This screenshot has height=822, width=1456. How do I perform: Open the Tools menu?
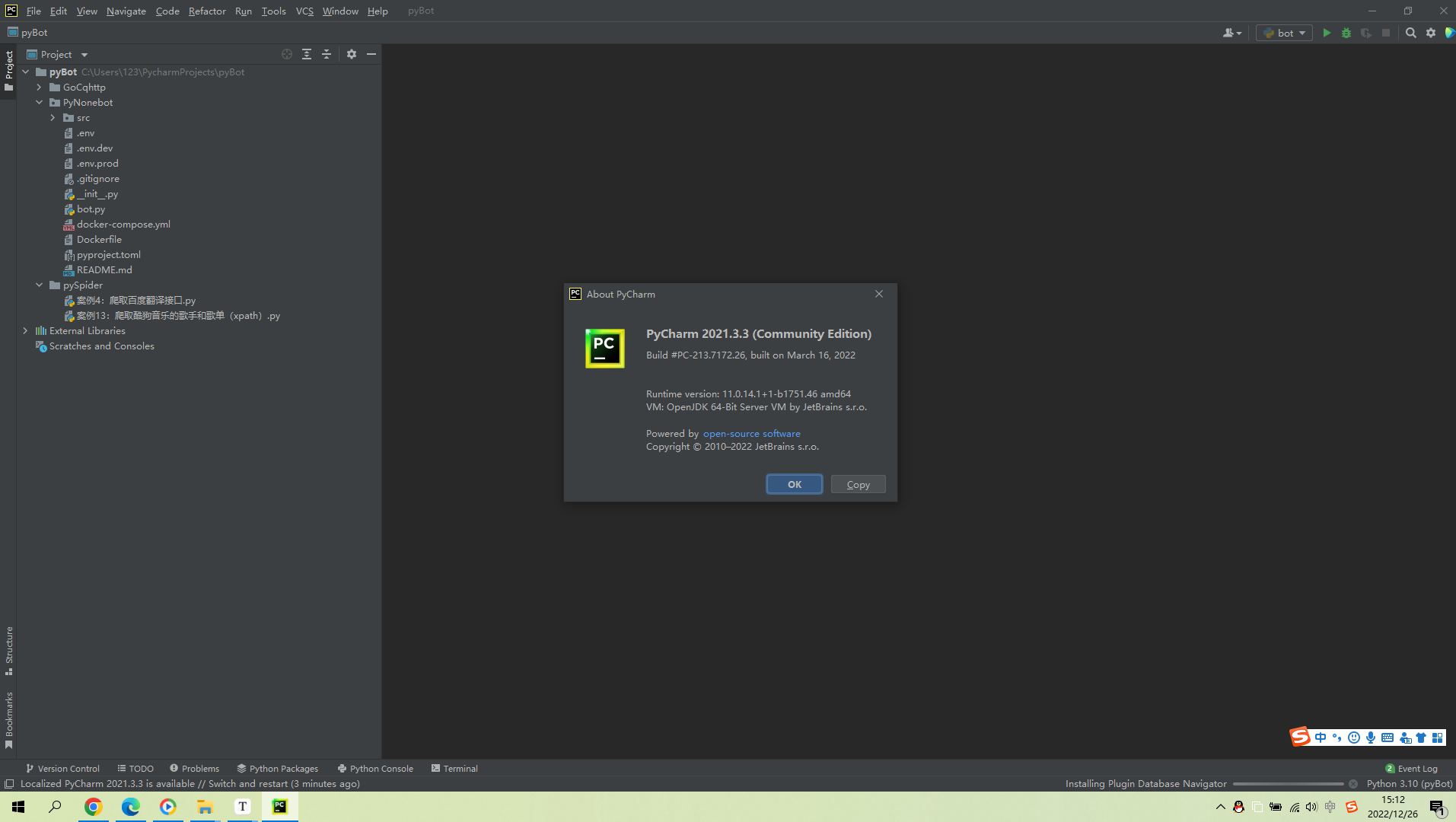273,11
